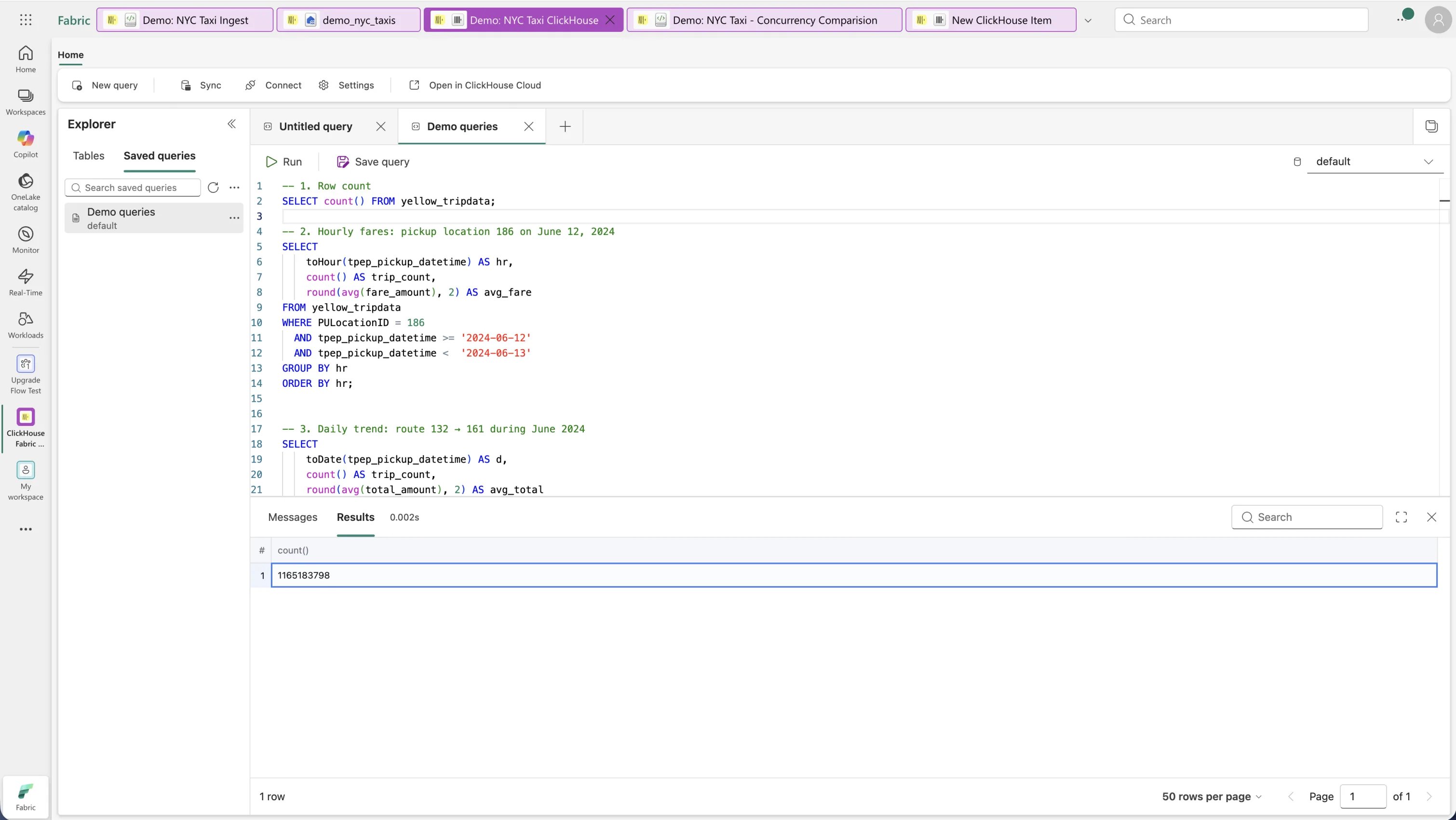Switch Explorer to Tables tab
Image resolution: width=1456 pixels, height=820 pixels.
[88, 155]
